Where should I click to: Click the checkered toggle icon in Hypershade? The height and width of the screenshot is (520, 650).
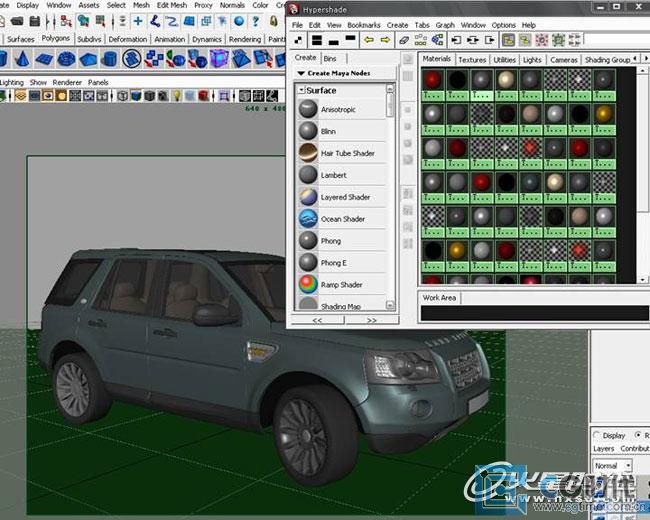click(298, 40)
